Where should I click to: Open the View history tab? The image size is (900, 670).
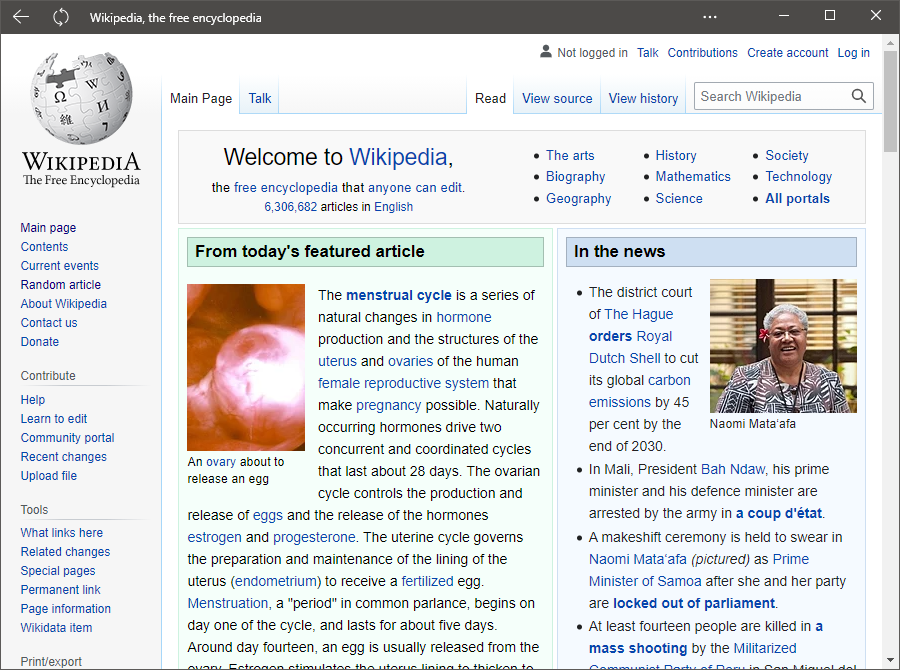(643, 98)
